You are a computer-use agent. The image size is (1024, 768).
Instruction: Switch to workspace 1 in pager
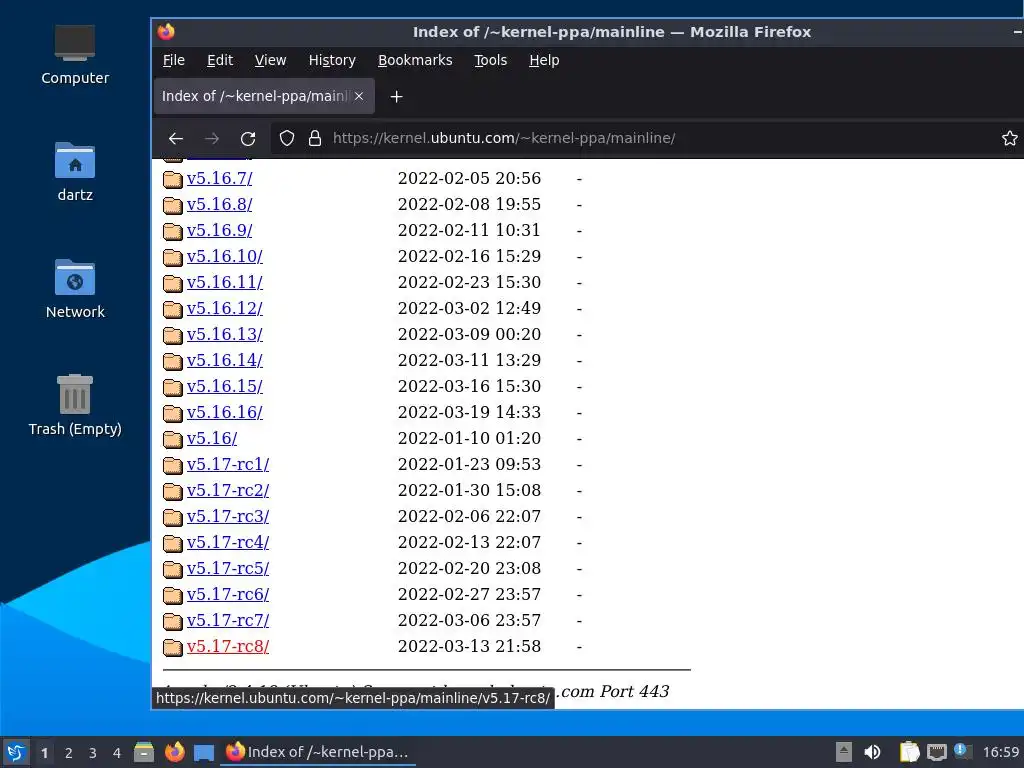pos(44,753)
